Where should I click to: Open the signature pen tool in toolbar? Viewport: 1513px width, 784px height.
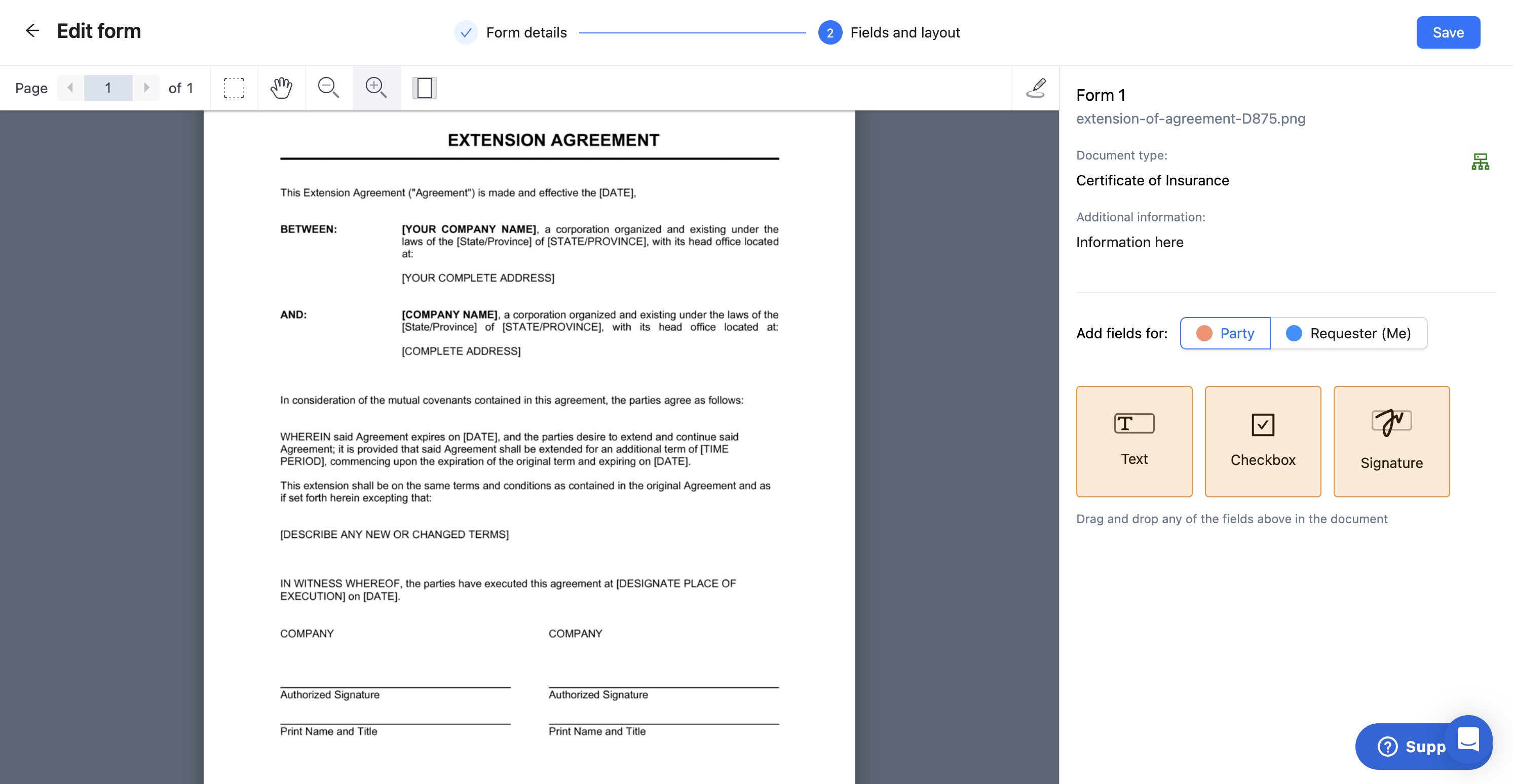1036,88
